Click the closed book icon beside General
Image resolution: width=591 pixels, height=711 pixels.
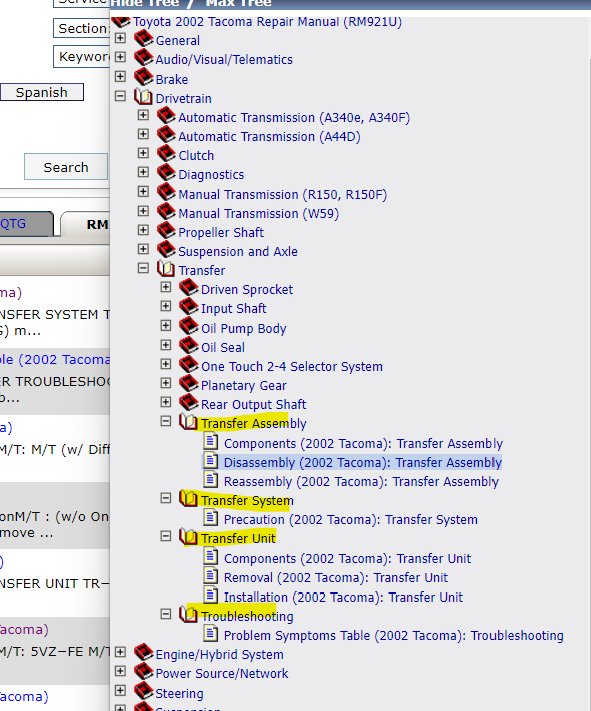coord(144,39)
